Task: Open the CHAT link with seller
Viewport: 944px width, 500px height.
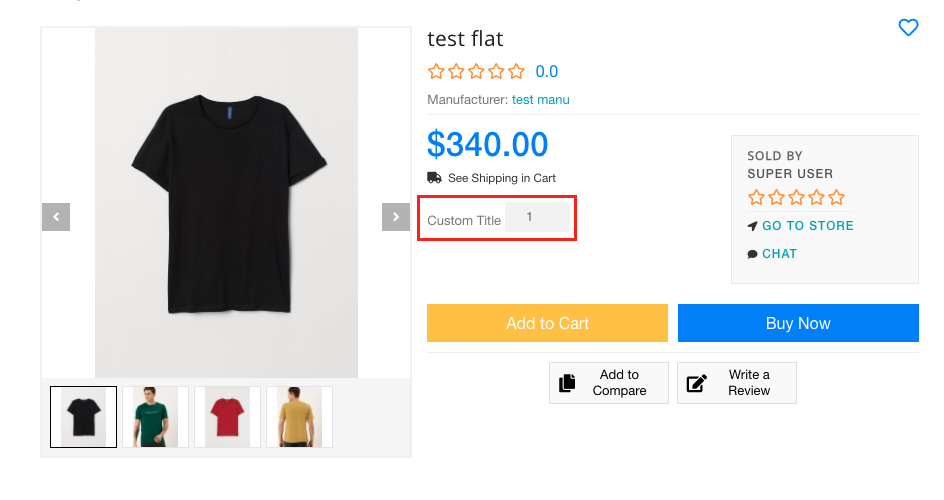Action: pos(780,254)
